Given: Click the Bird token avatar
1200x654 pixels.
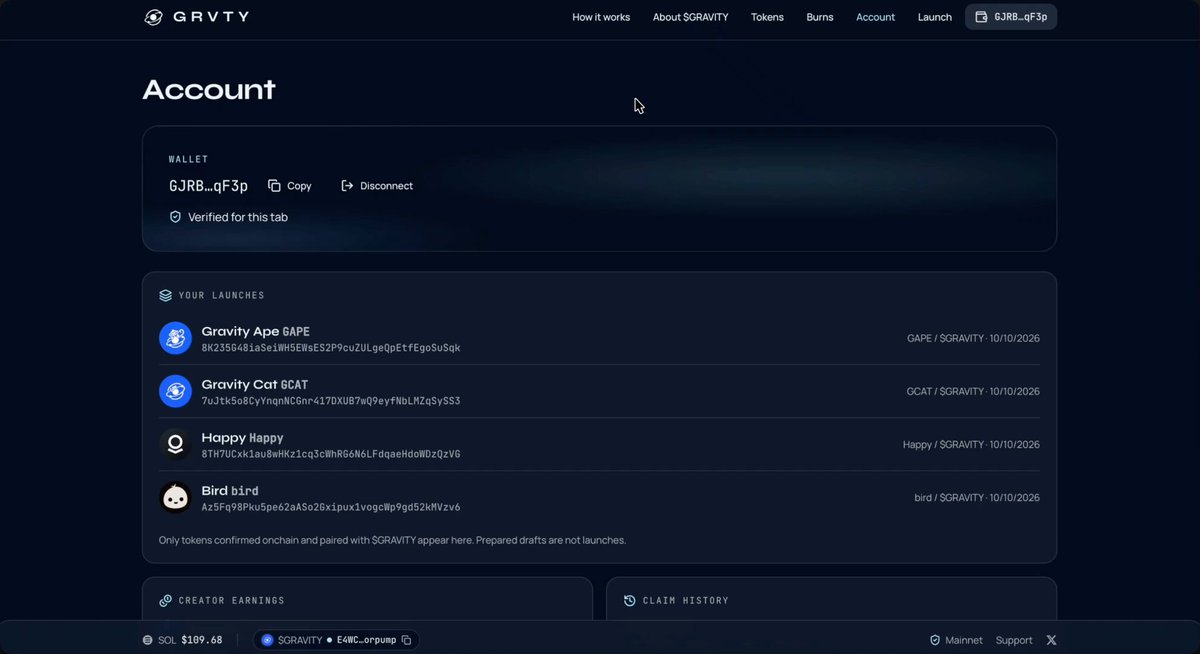Looking at the screenshot, I should point(175,497).
